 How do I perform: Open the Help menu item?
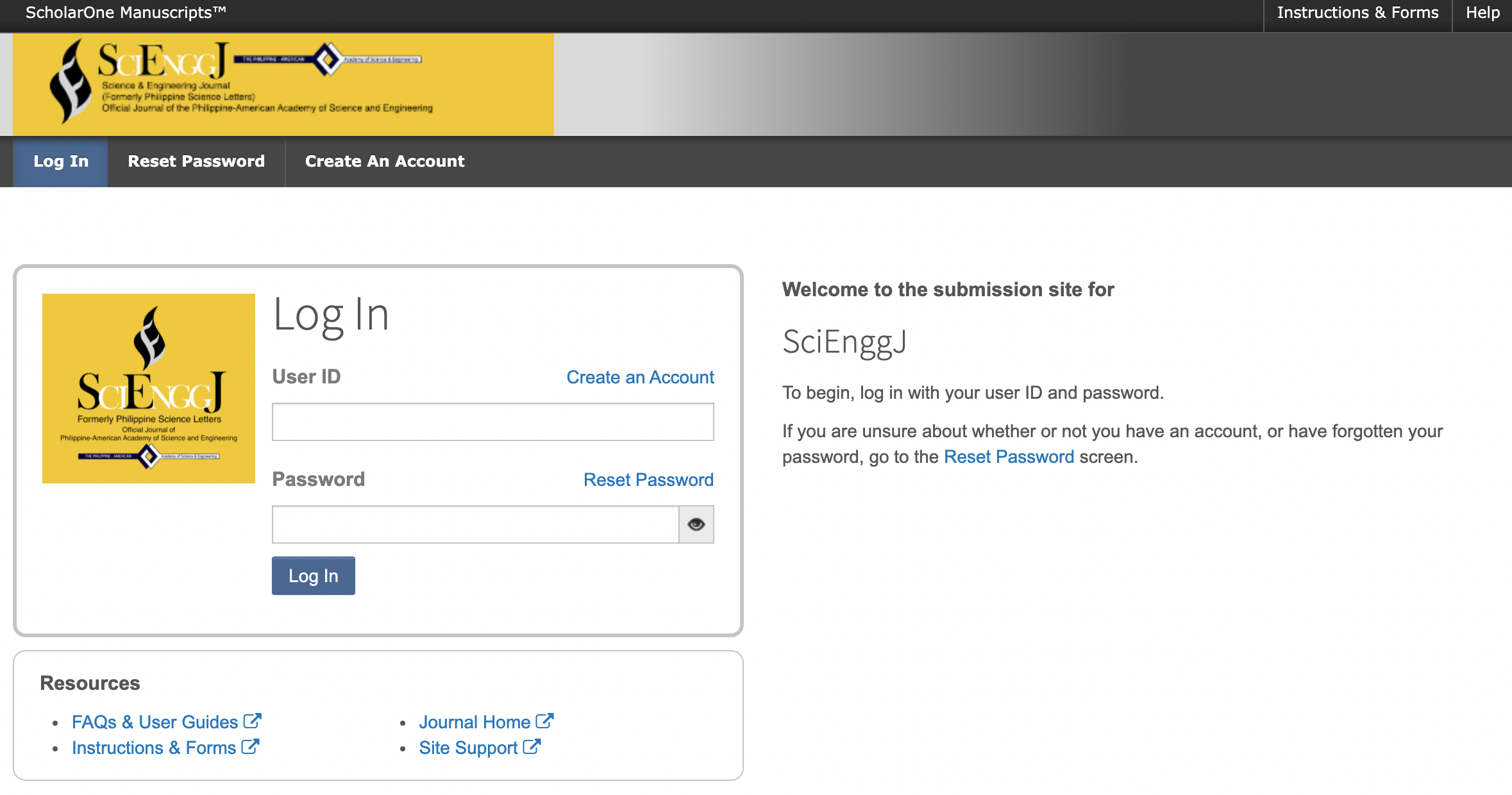1483,13
